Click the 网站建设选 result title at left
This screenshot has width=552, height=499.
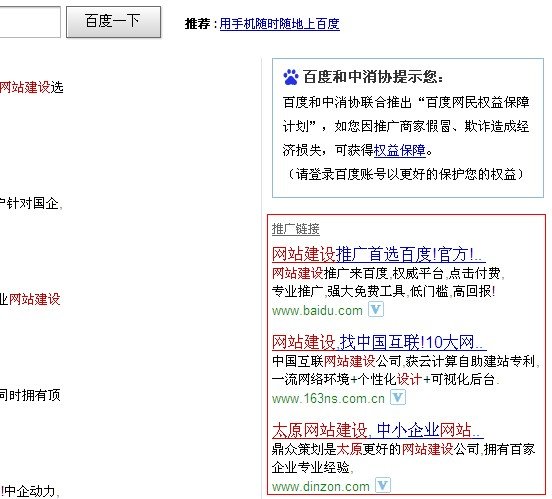32,87
